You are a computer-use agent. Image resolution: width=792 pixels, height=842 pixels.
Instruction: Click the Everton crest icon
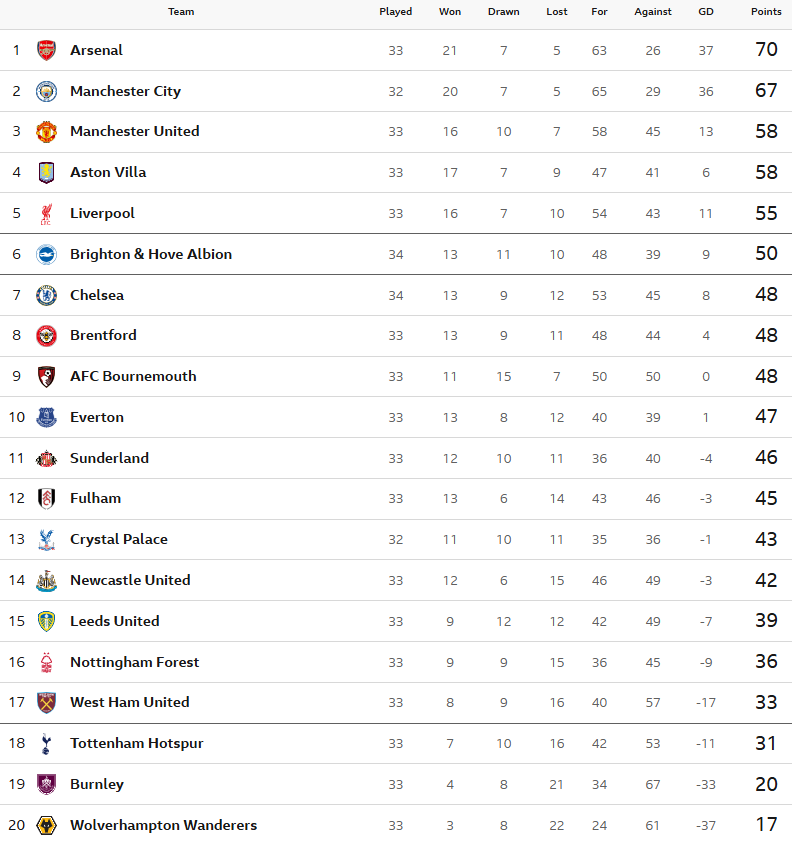pos(46,417)
